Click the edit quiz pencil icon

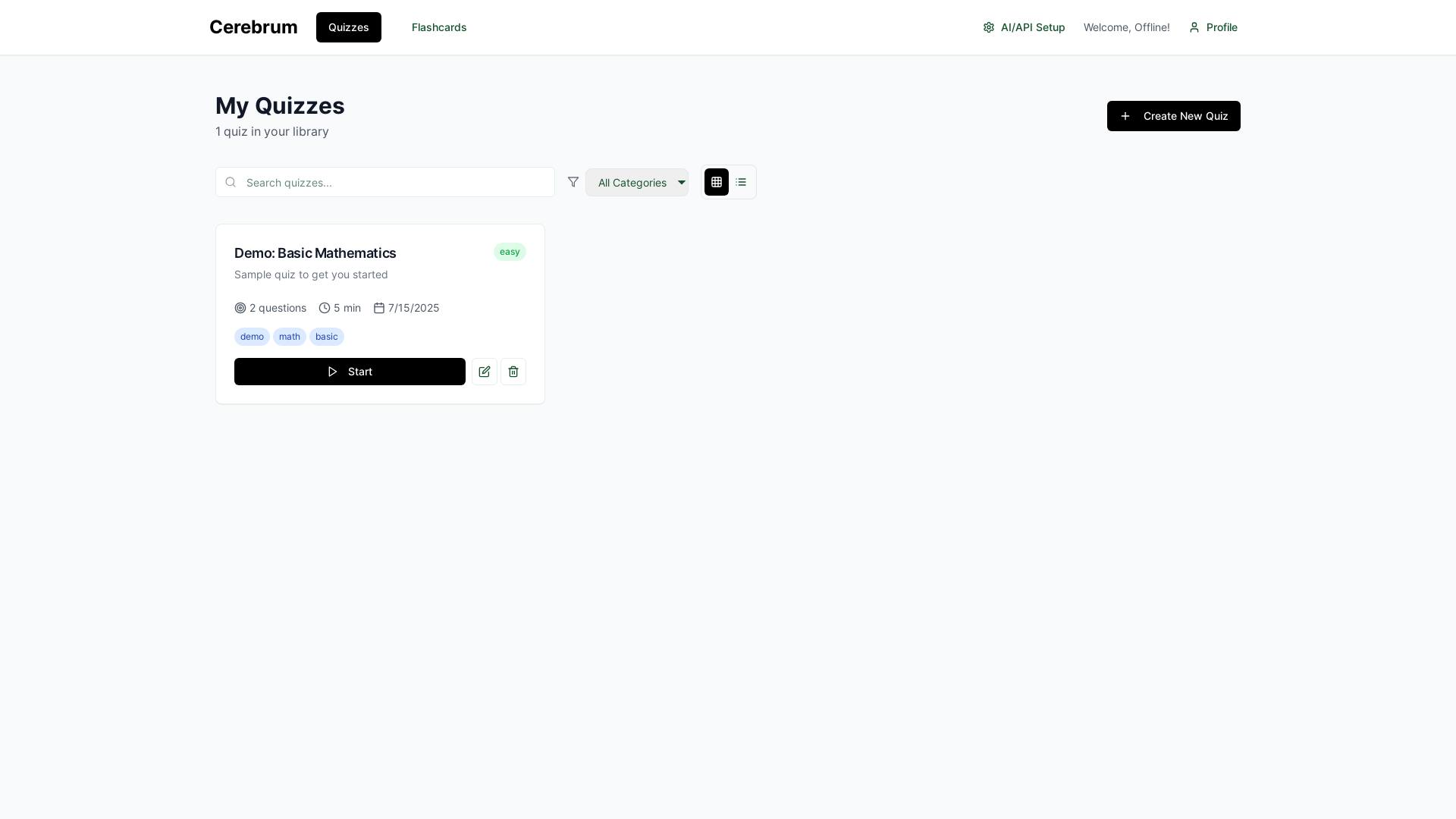pos(485,372)
